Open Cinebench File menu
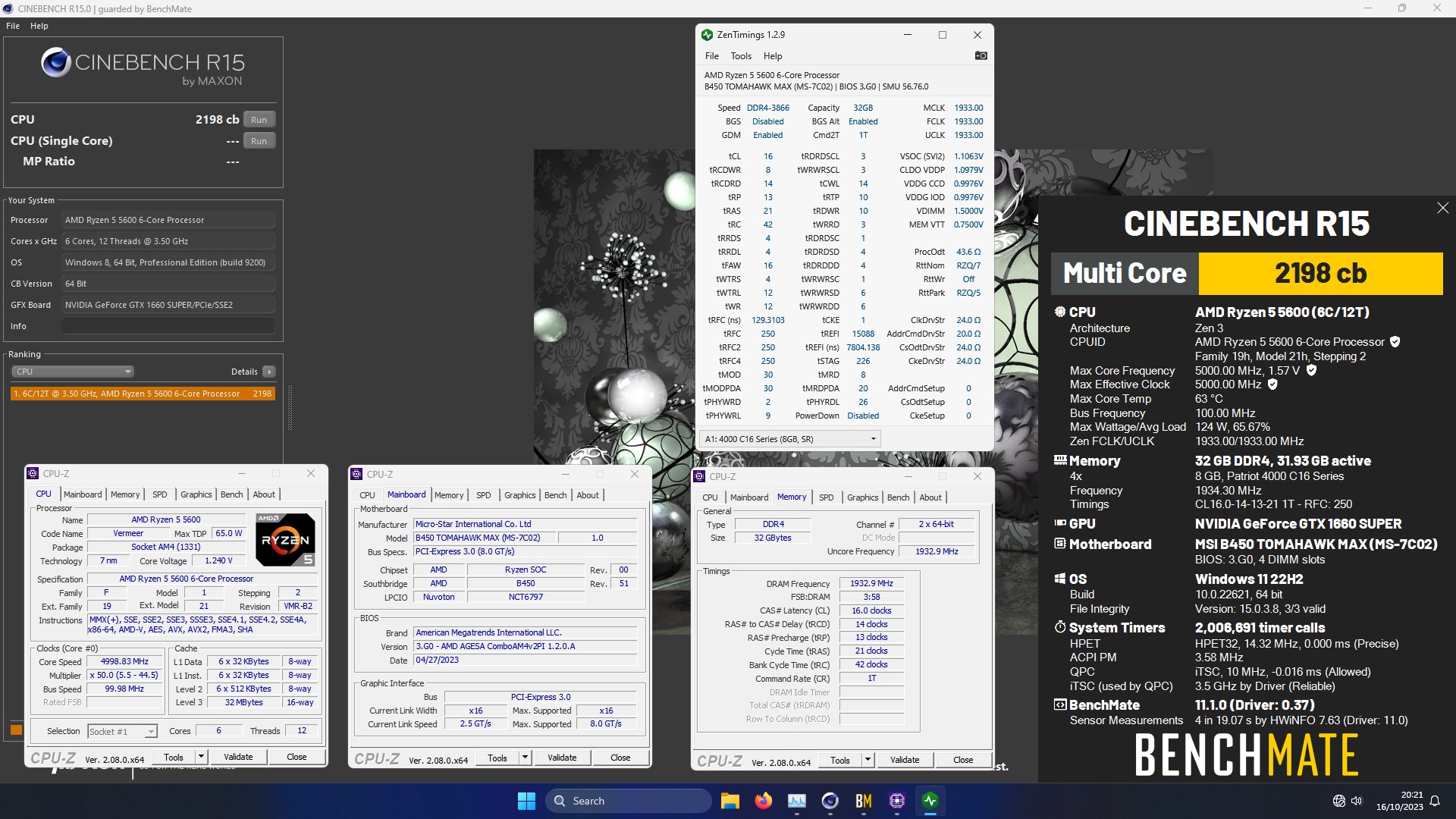 point(13,26)
